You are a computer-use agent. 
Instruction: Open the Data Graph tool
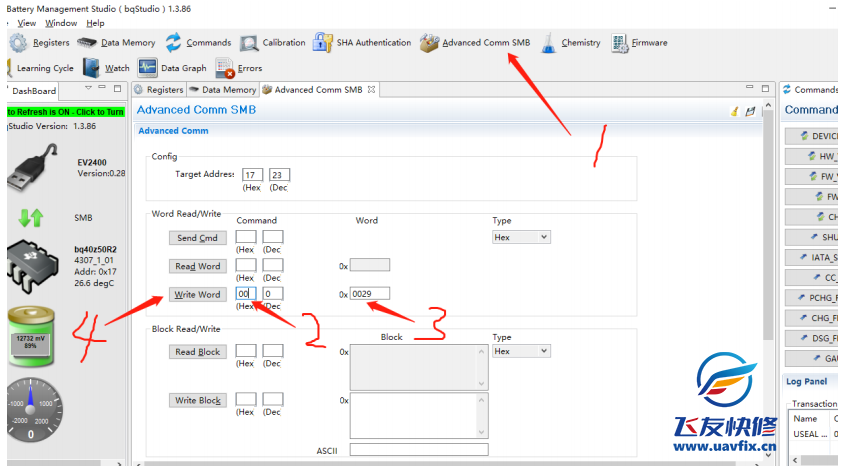click(x=172, y=69)
